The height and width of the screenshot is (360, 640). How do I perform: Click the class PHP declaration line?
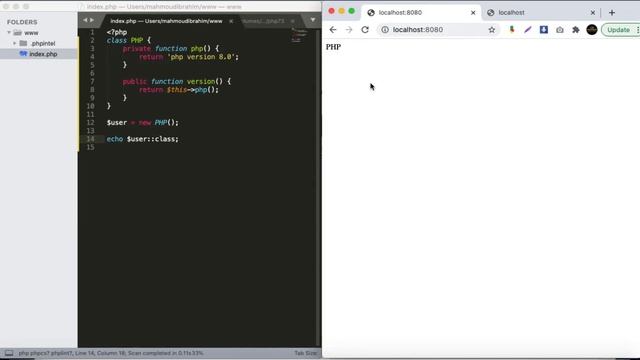129,40
